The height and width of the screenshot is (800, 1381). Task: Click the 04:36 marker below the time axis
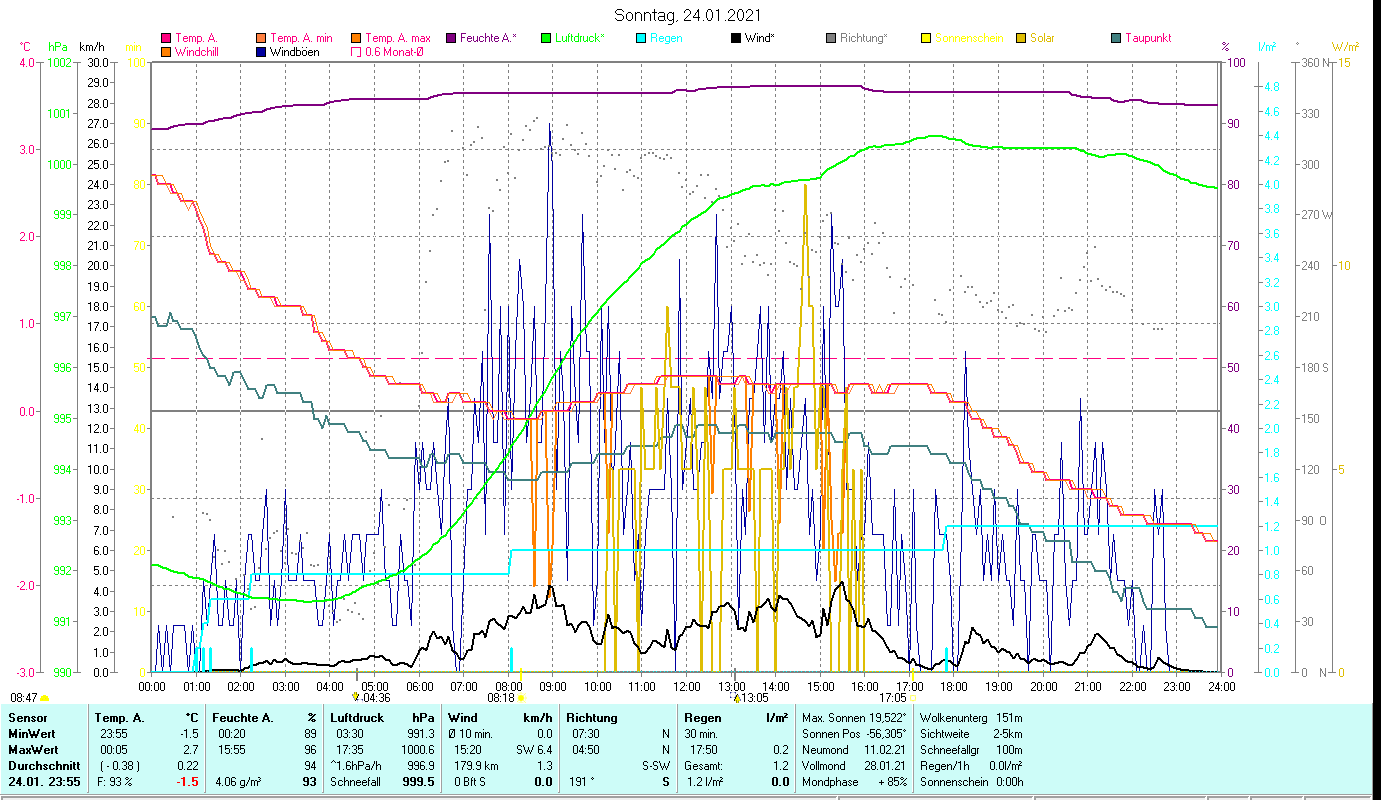370,698
